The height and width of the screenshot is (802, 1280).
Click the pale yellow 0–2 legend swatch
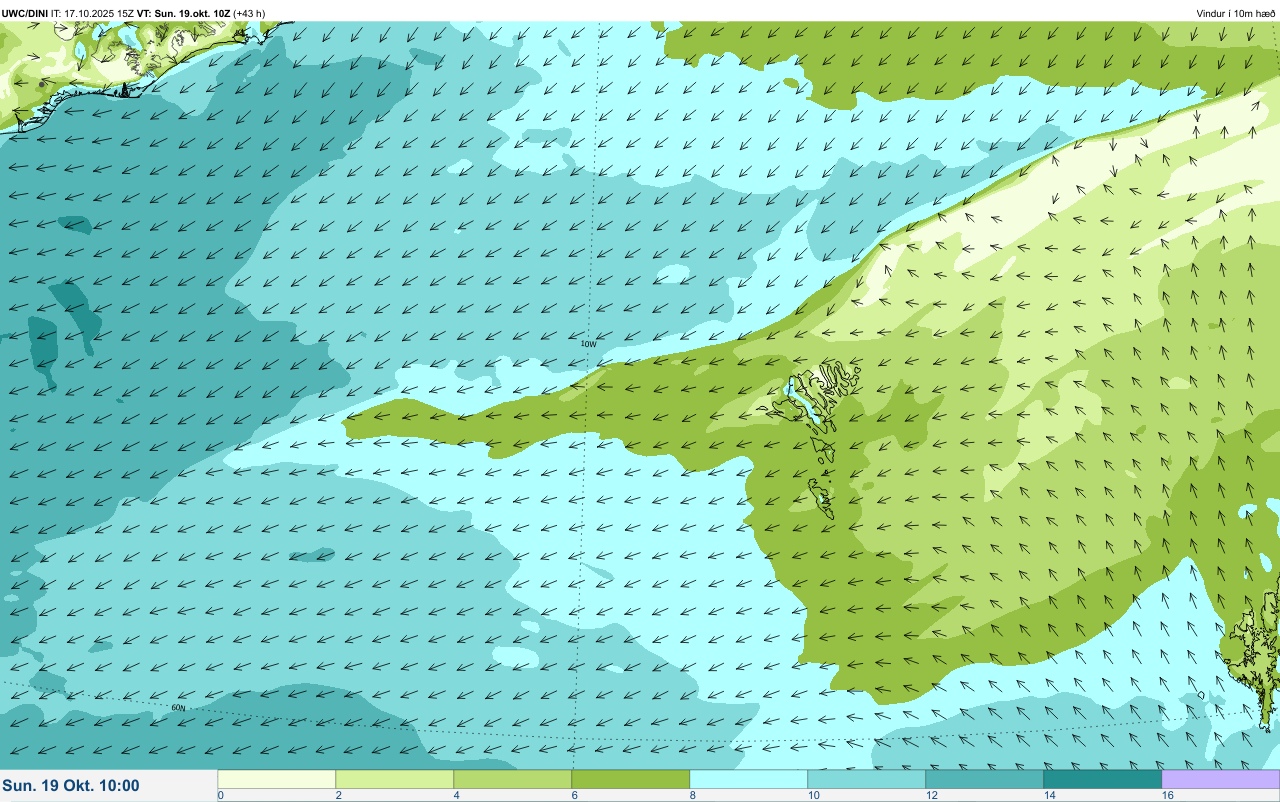276,779
